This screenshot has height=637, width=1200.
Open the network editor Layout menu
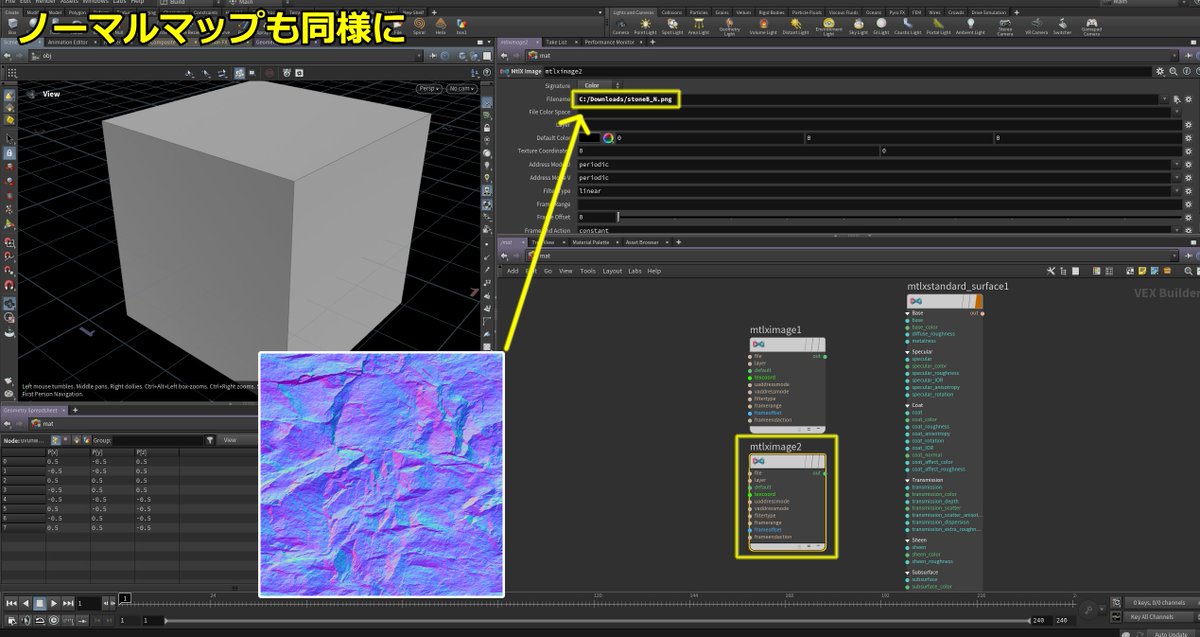[x=612, y=271]
